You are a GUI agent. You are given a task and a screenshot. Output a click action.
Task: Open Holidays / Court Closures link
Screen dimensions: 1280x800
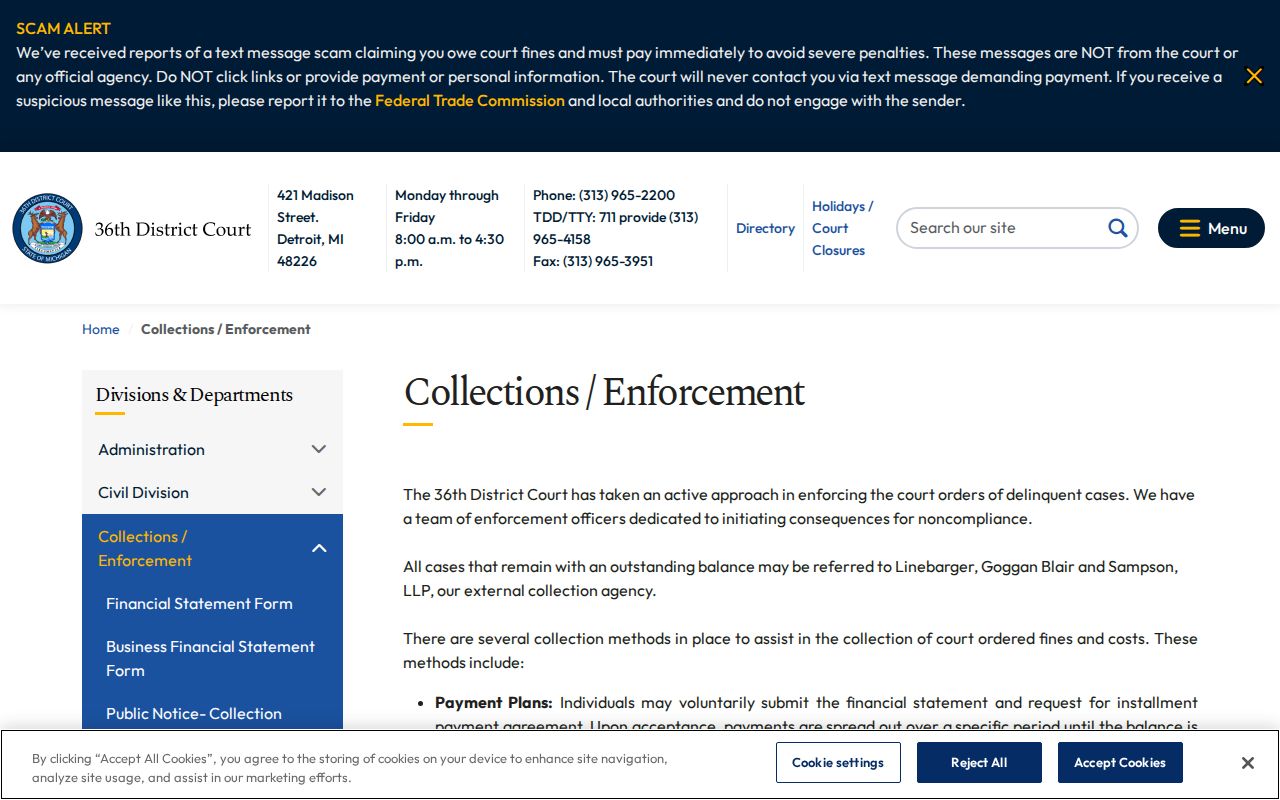pos(842,228)
